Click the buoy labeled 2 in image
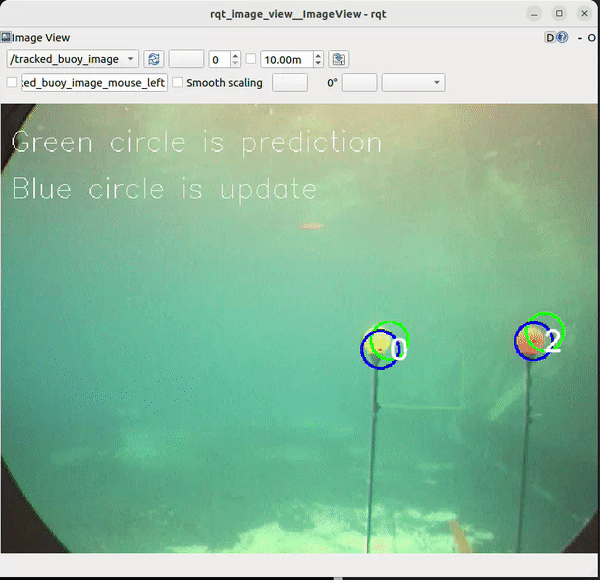600x580 pixels. (531, 341)
